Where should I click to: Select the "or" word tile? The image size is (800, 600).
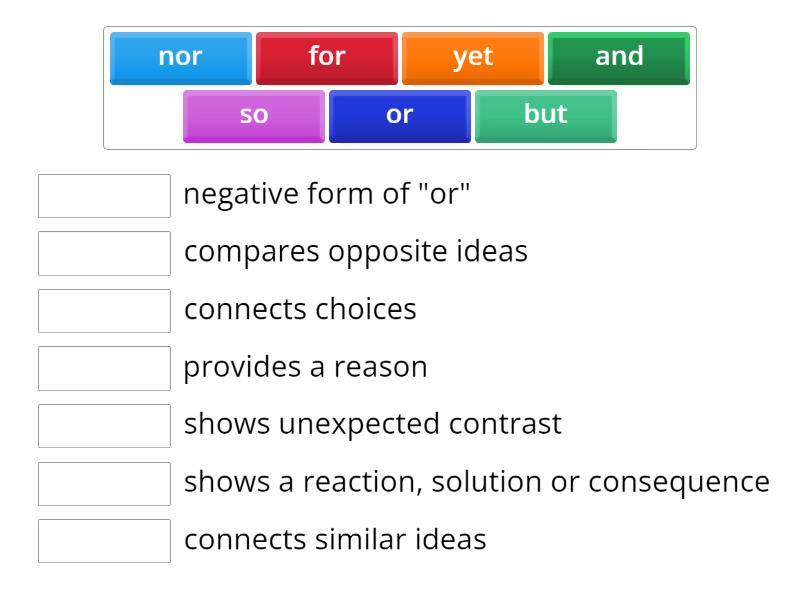[x=399, y=115]
